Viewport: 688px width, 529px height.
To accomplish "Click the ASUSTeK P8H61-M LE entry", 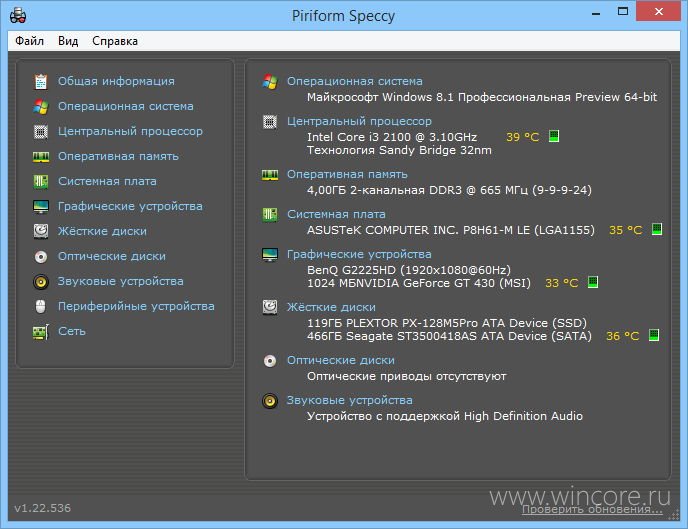I will 451,230.
